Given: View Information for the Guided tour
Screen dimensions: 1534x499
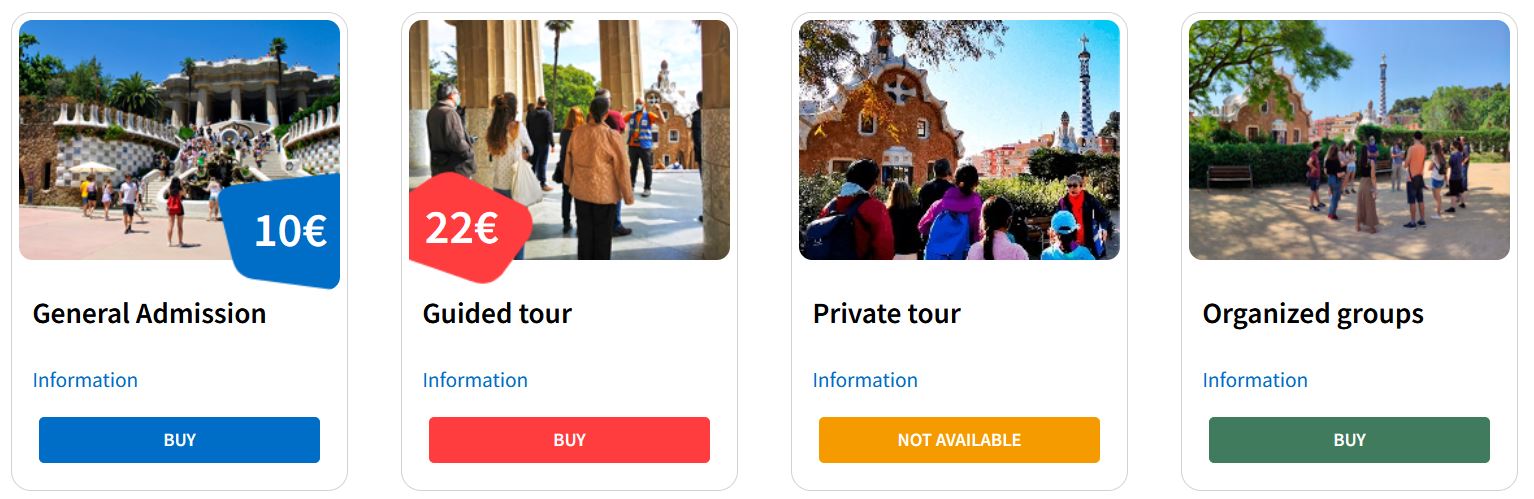Looking at the screenshot, I should (475, 380).
